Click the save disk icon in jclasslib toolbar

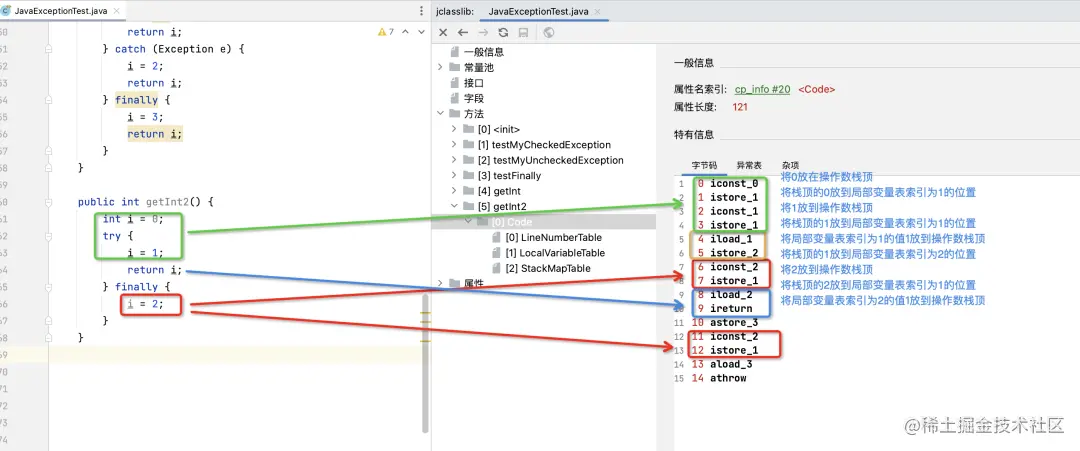[x=523, y=32]
